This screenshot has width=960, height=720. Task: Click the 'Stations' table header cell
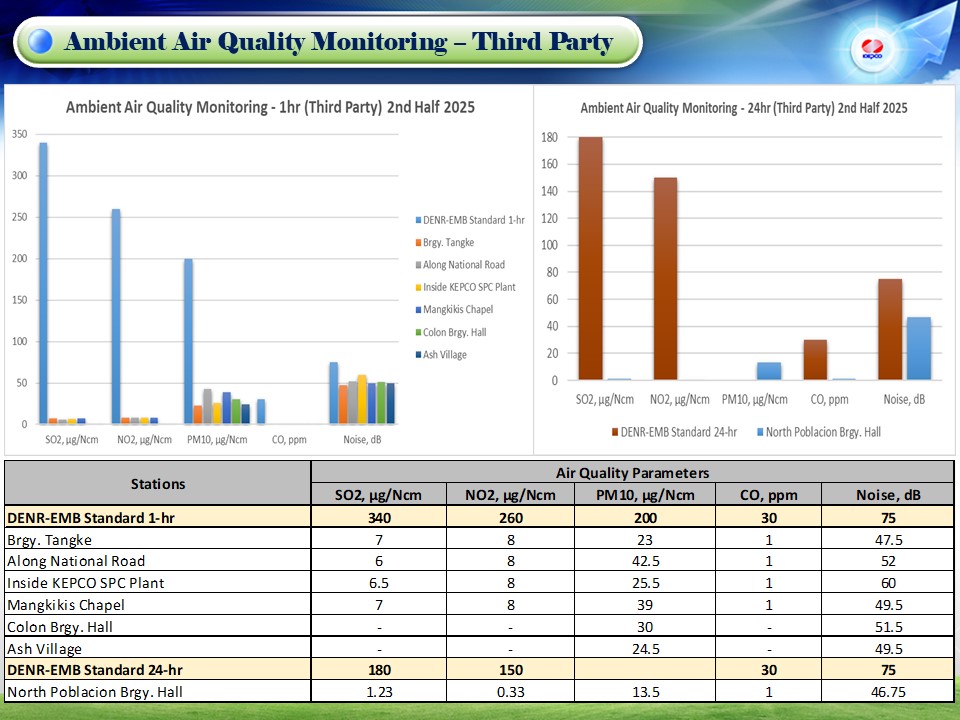[x=158, y=484]
